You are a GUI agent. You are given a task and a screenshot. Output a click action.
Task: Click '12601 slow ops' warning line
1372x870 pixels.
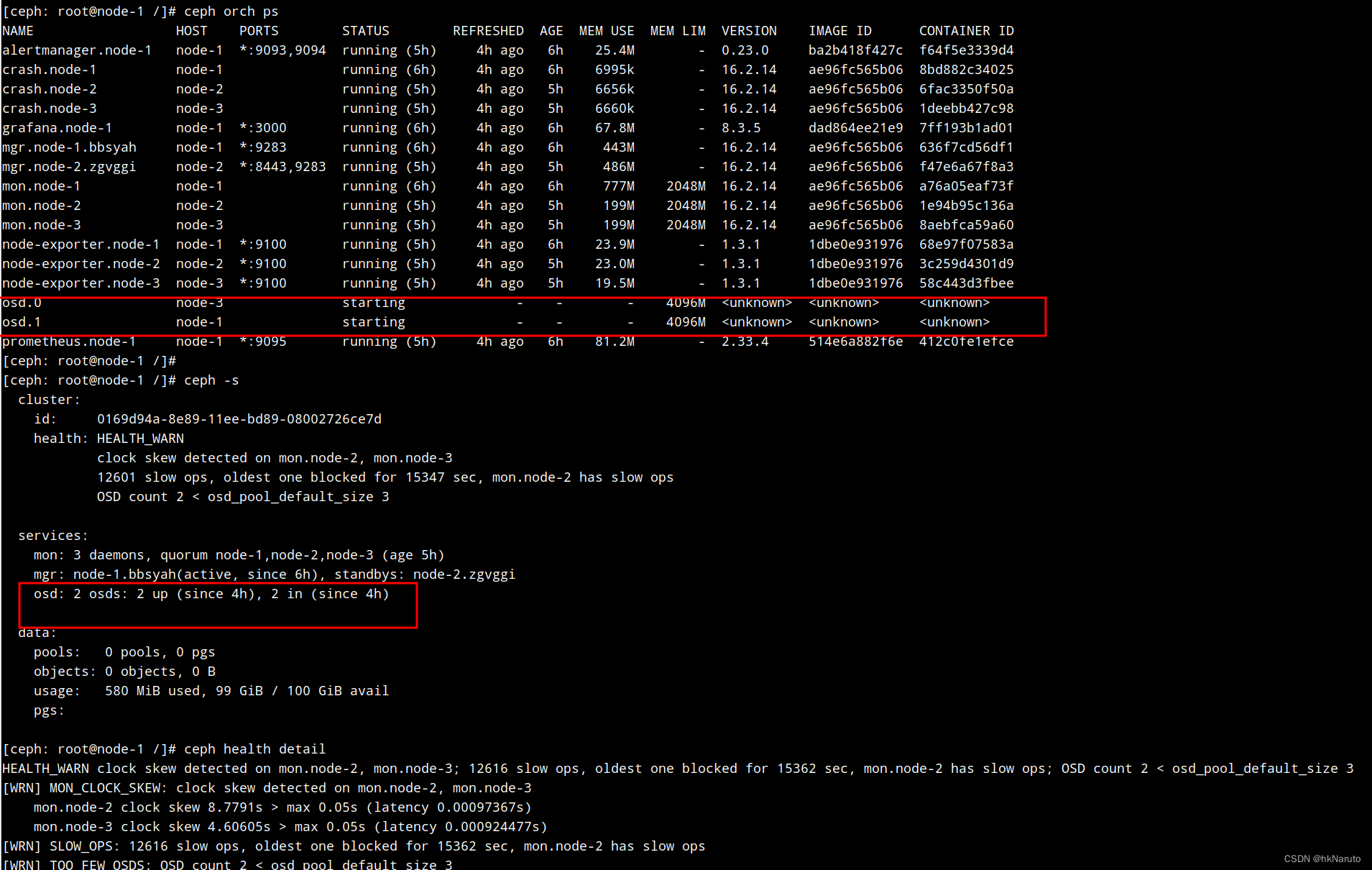coord(385,477)
